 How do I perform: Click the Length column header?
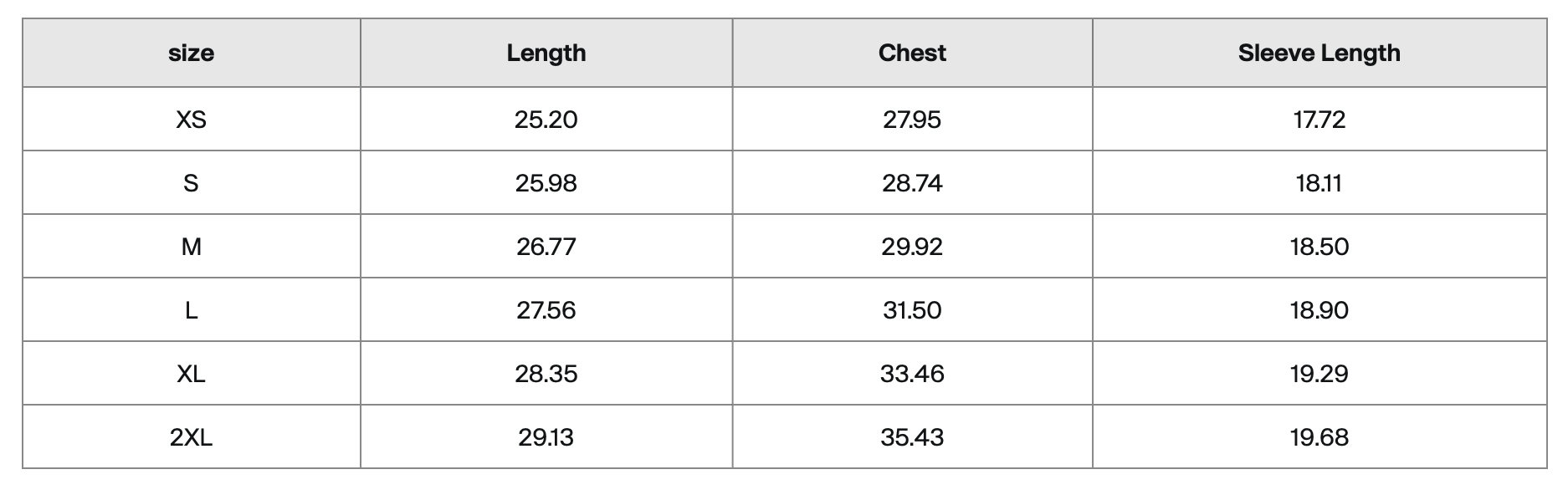click(x=546, y=53)
